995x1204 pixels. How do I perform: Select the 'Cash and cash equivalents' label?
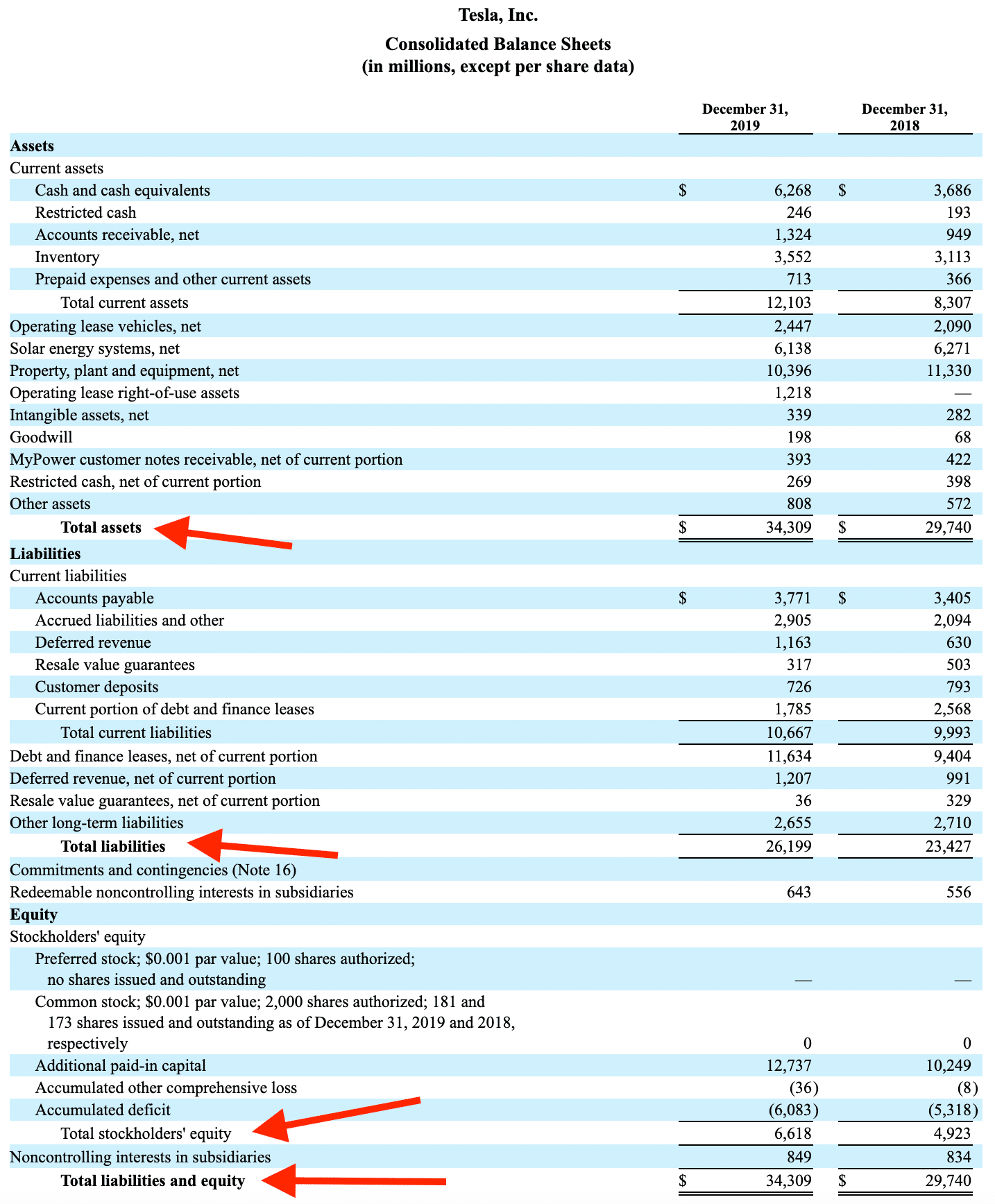point(122,190)
